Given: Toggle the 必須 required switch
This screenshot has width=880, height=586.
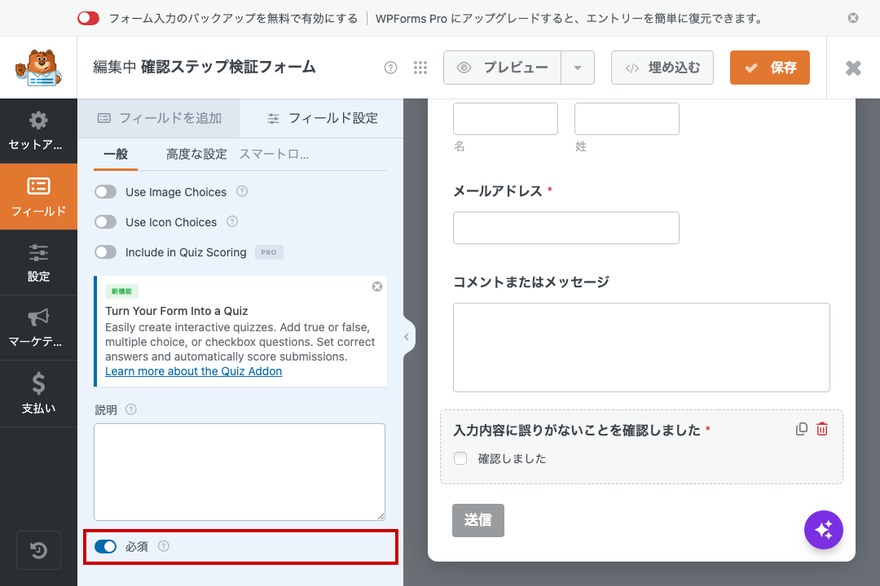Looking at the screenshot, I should [x=106, y=546].
